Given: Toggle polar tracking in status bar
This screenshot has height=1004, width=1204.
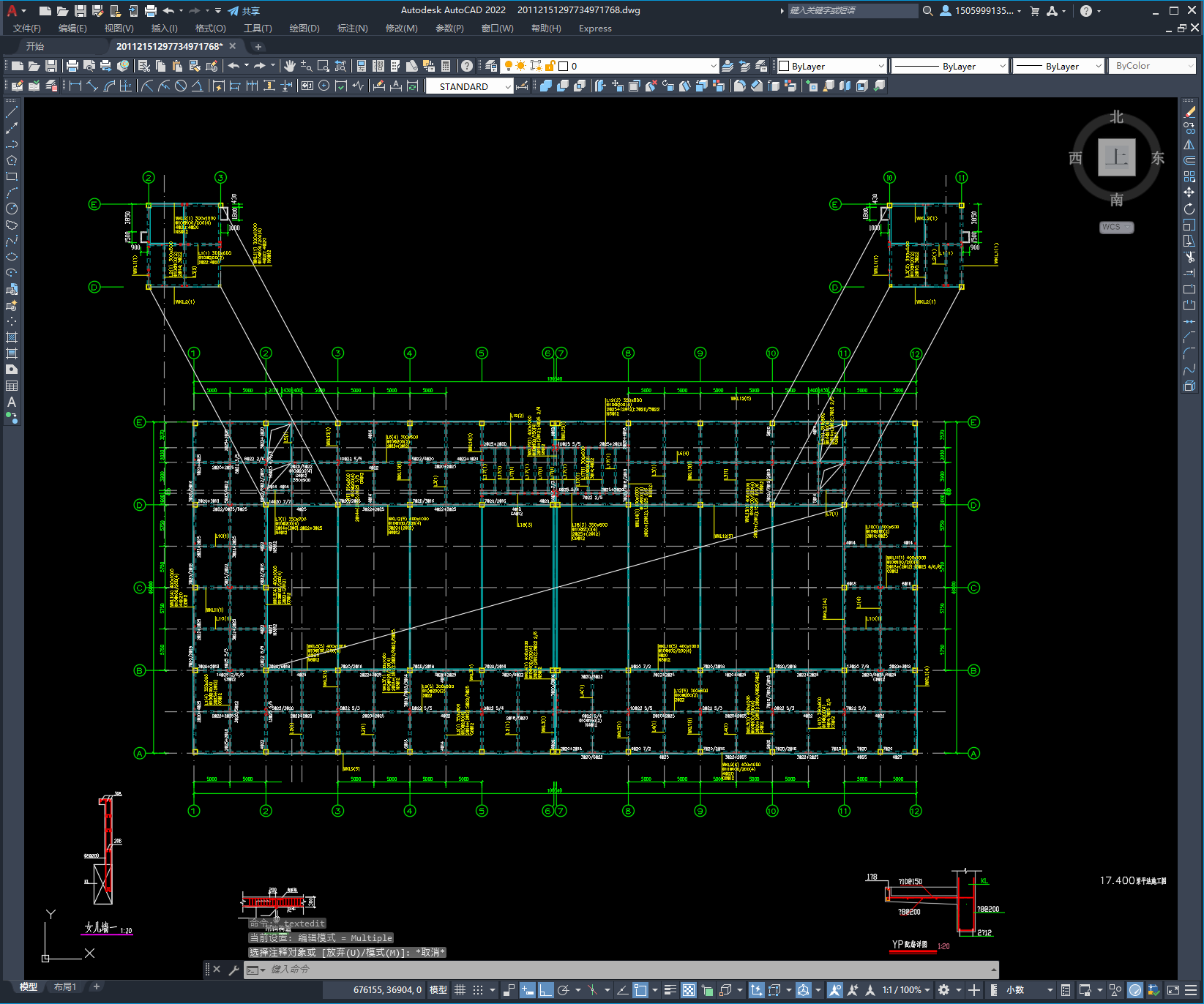Looking at the screenshot, I should 563,990.
